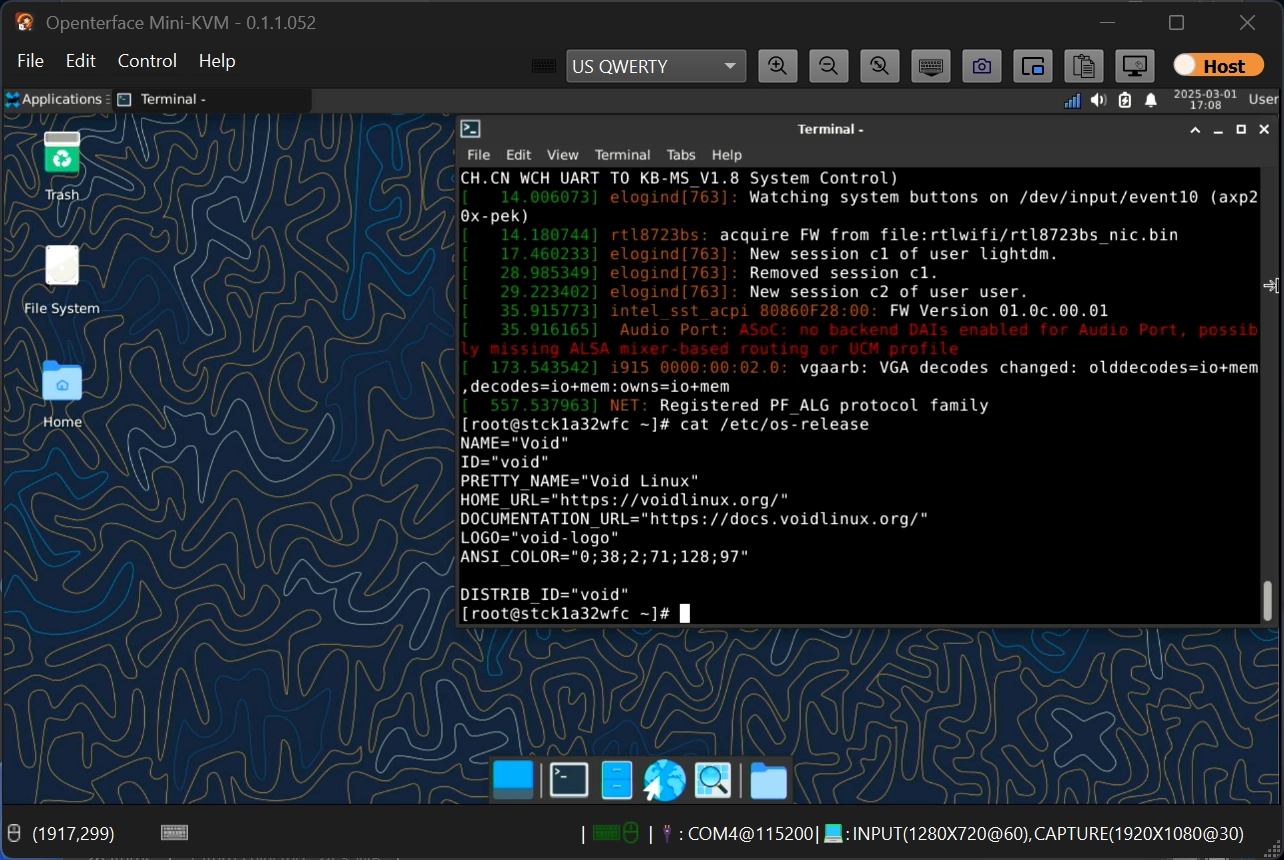Click the terminal window title bar icon

[x=470, y=129]
